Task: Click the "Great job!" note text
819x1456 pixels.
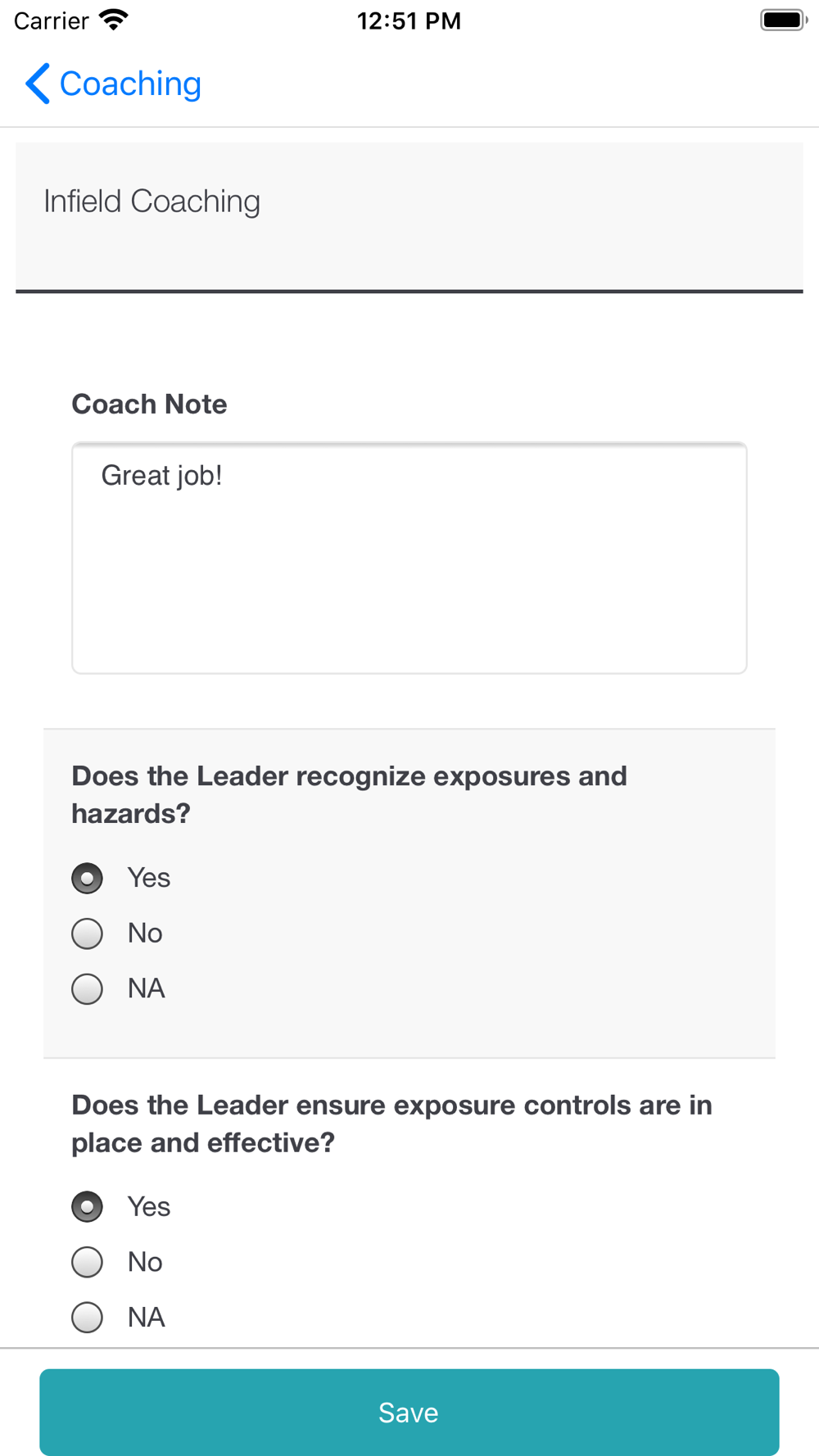Action: (161, 476)
